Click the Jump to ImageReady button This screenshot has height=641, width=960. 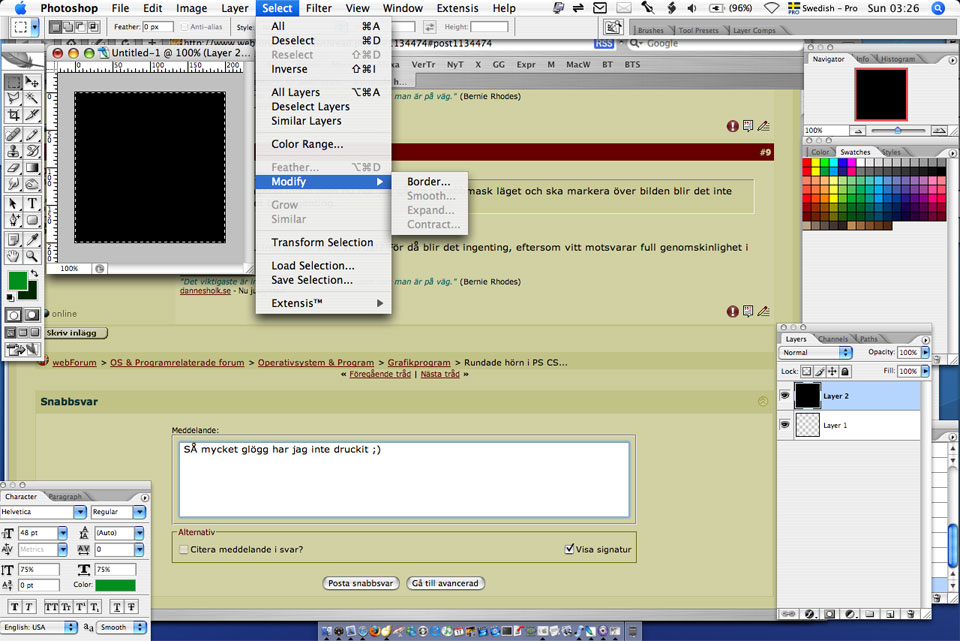click(x=23, y=350)
